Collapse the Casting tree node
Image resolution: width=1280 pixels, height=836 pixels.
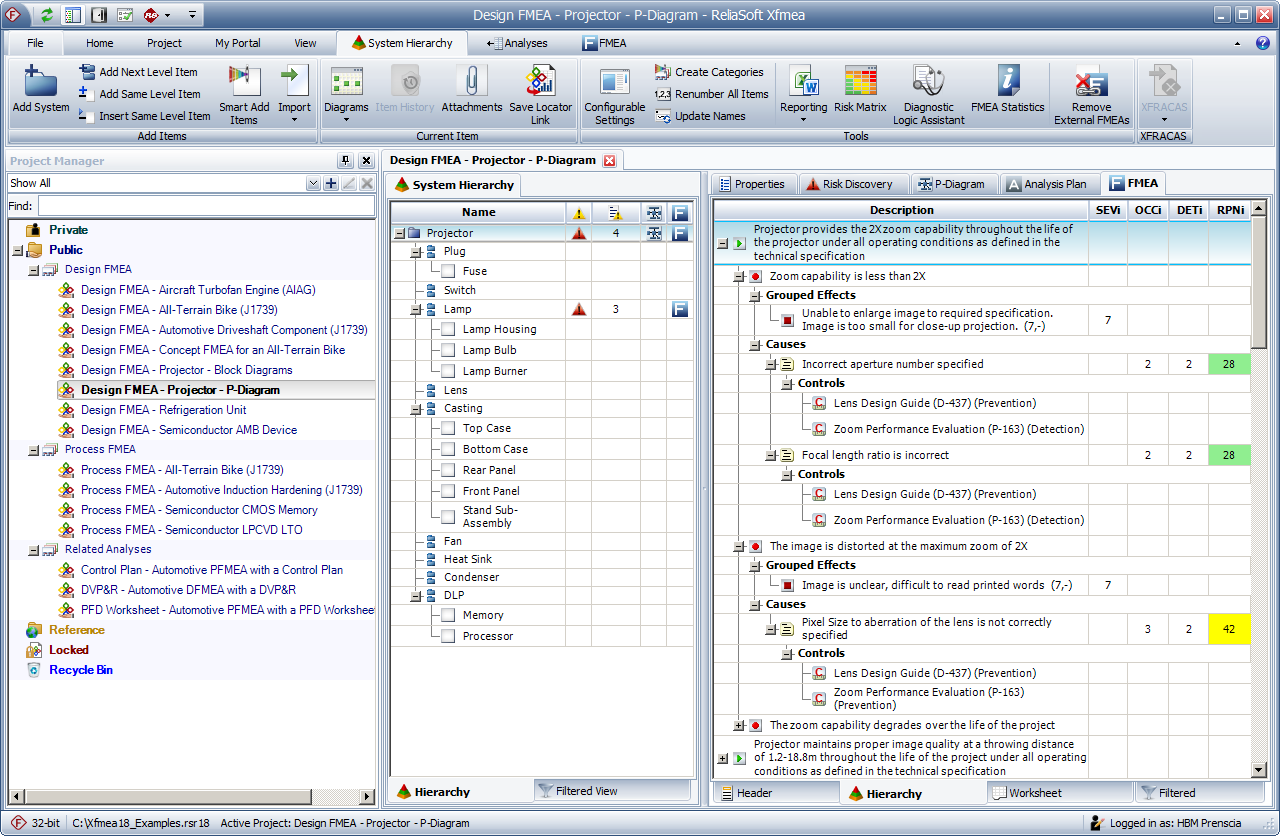(416, 409)
